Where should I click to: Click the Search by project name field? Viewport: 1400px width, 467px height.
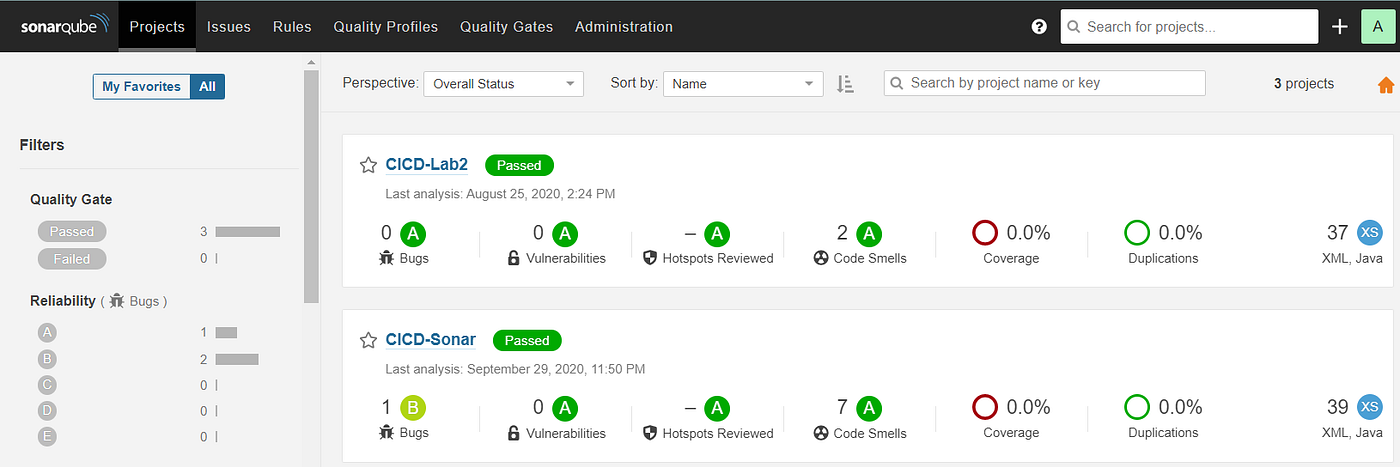pyautogui.click(x=1045, y=83)
